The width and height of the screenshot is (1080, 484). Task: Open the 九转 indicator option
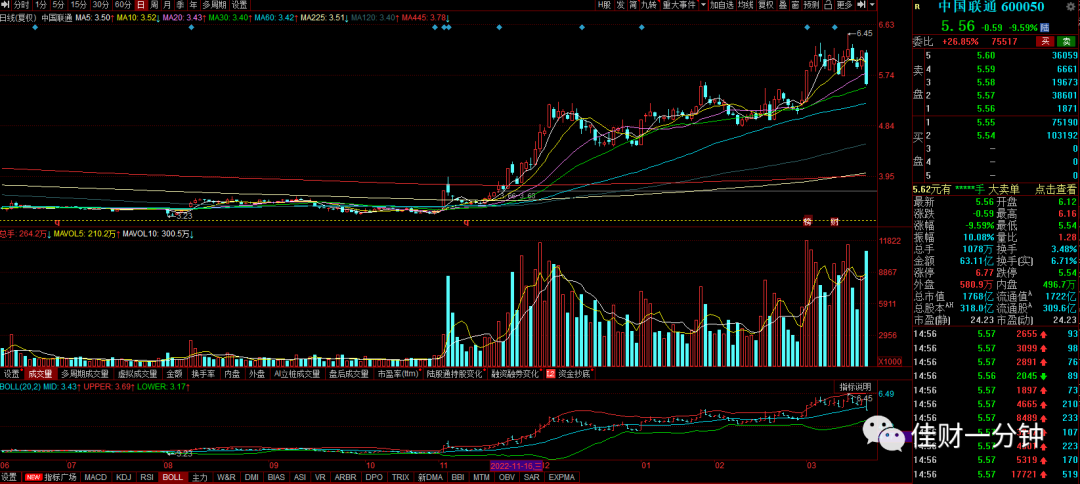649,5
